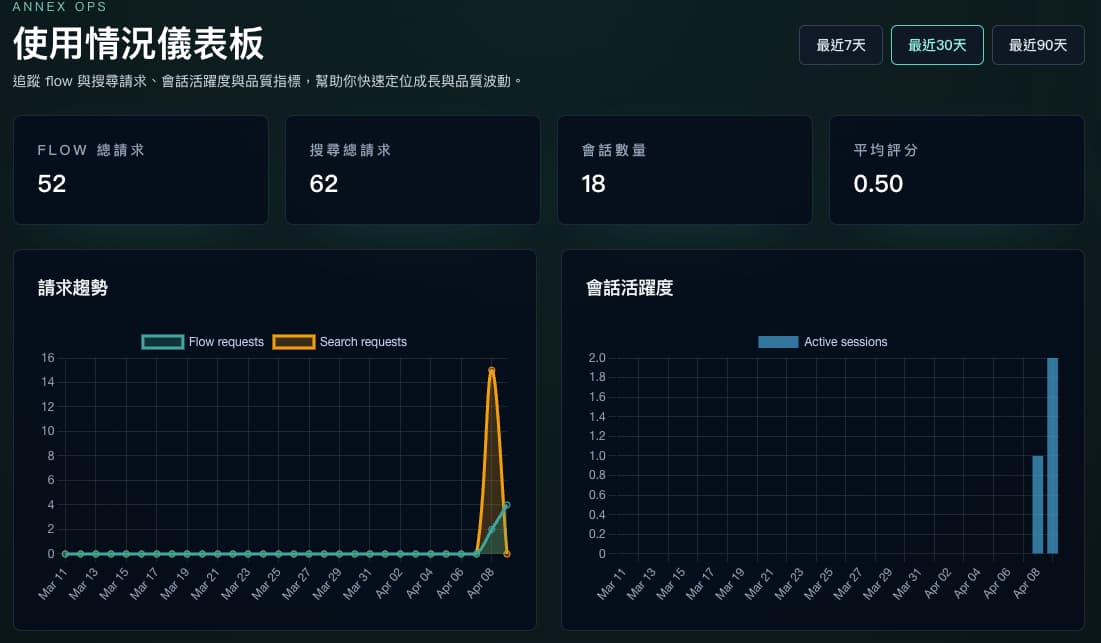1101x643 pixels.
Task: Click the Flow requests legend label
Action: 226,342
